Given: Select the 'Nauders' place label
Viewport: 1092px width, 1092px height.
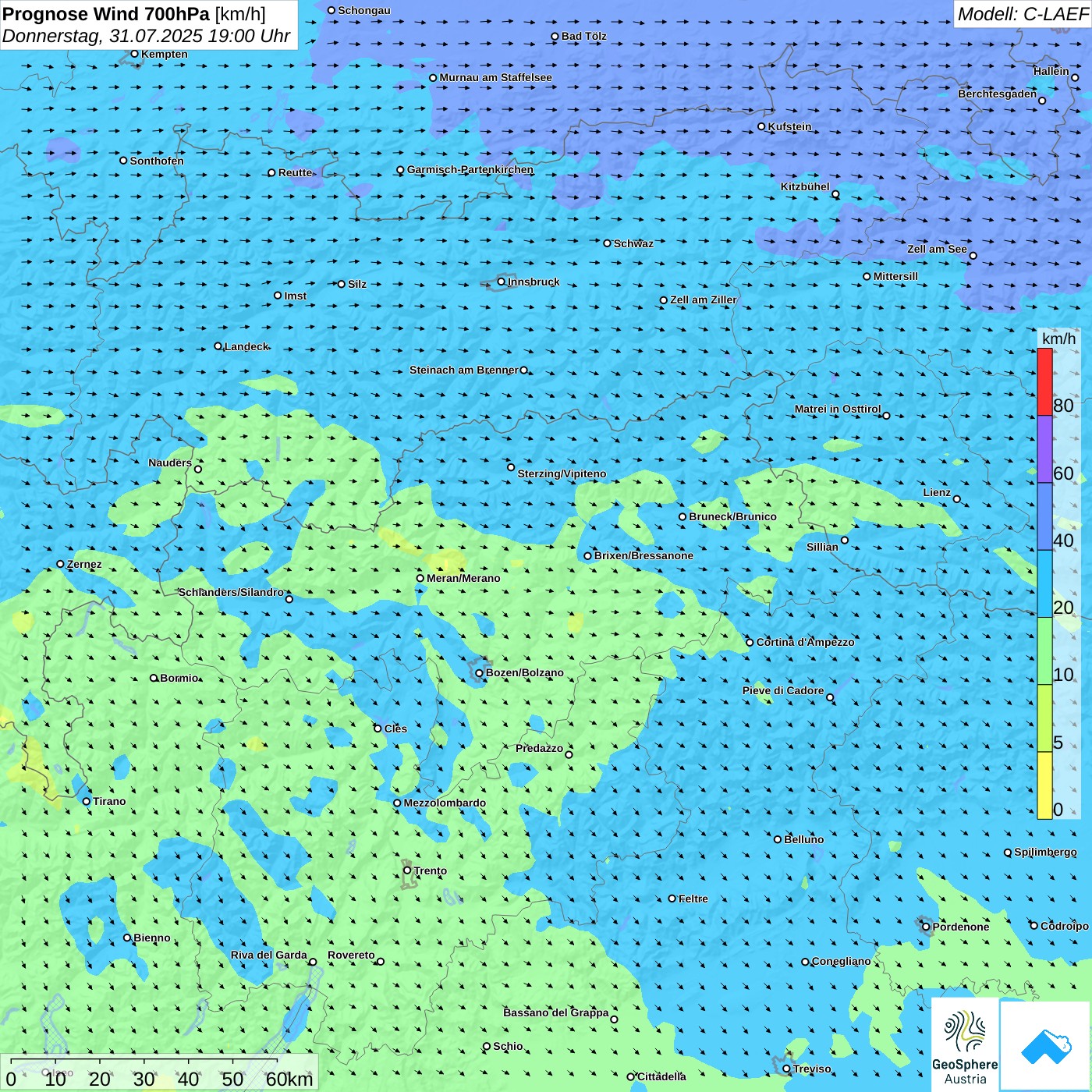Looking at the screenshot, I should 170,463.
